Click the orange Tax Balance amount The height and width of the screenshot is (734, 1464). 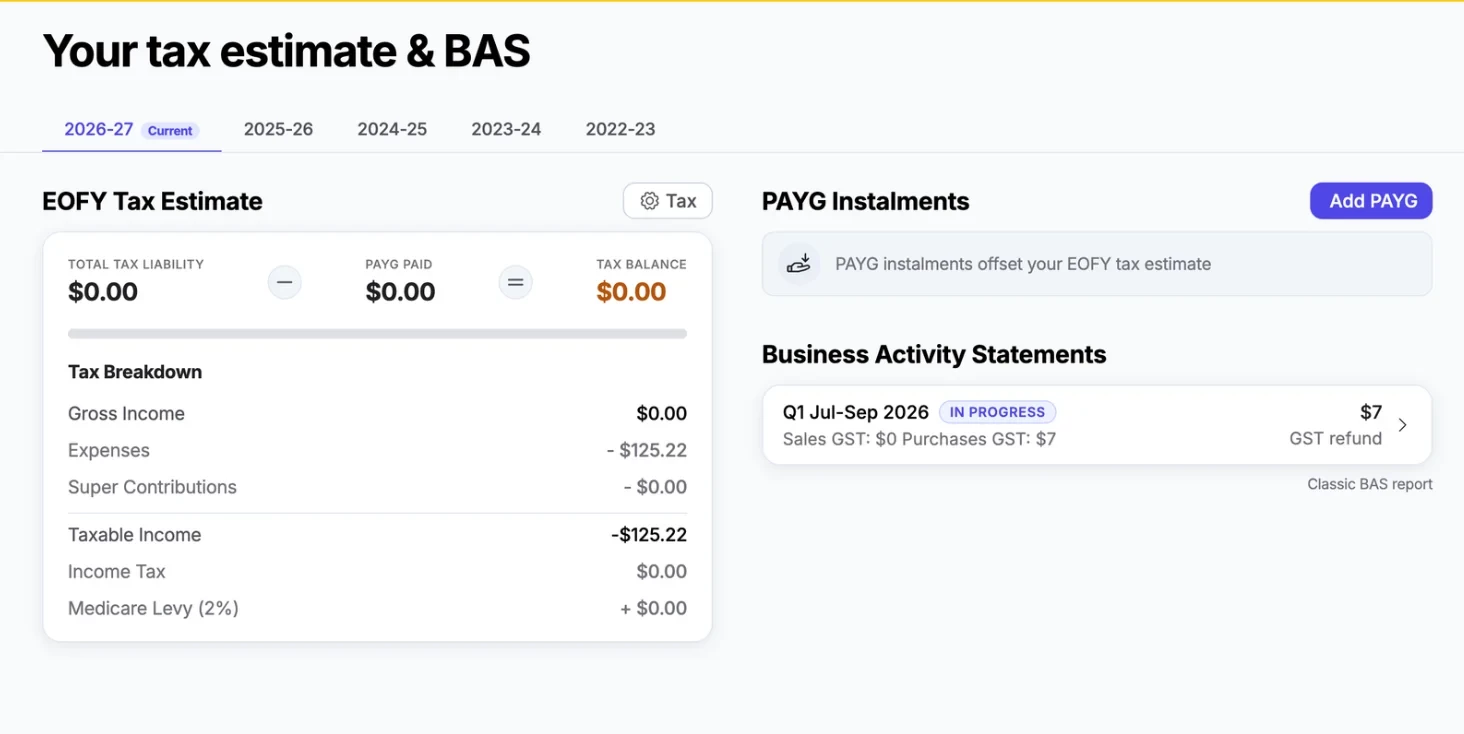tap(631, 292)
